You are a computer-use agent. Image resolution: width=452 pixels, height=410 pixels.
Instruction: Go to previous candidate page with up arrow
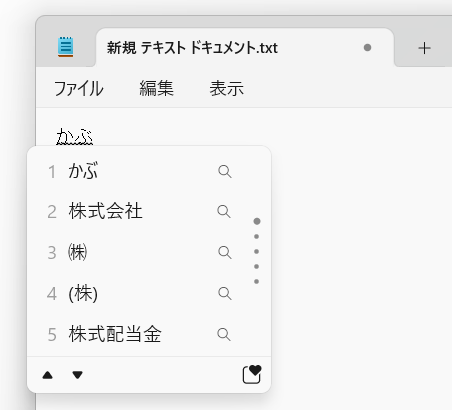48,375
